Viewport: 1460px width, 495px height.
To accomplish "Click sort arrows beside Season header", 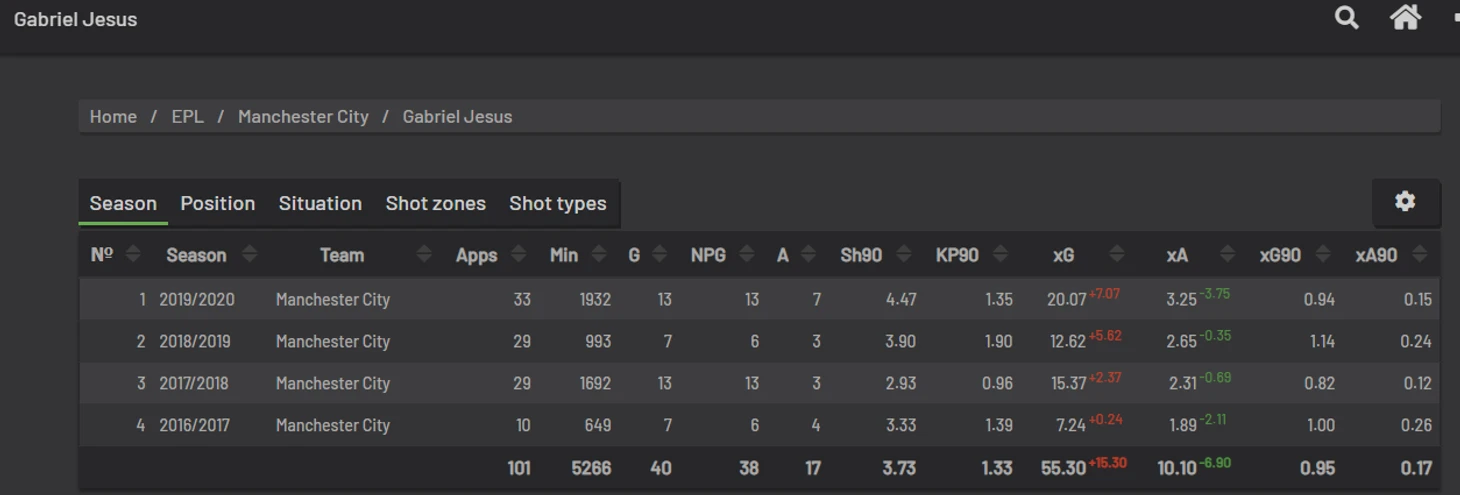I will click(x=250, y=255).
